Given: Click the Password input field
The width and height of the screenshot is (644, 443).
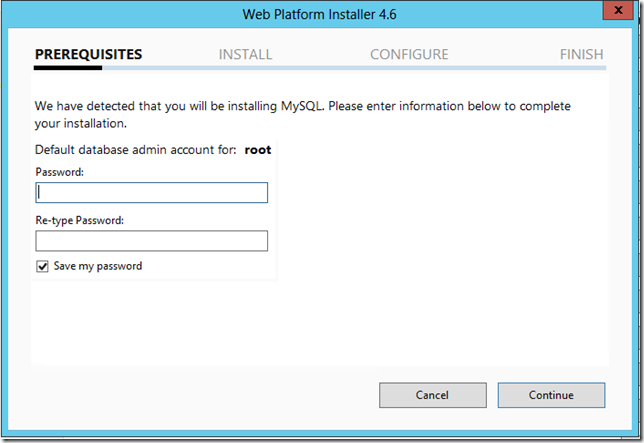Looking at the screenshot, I should pos(152,193).
